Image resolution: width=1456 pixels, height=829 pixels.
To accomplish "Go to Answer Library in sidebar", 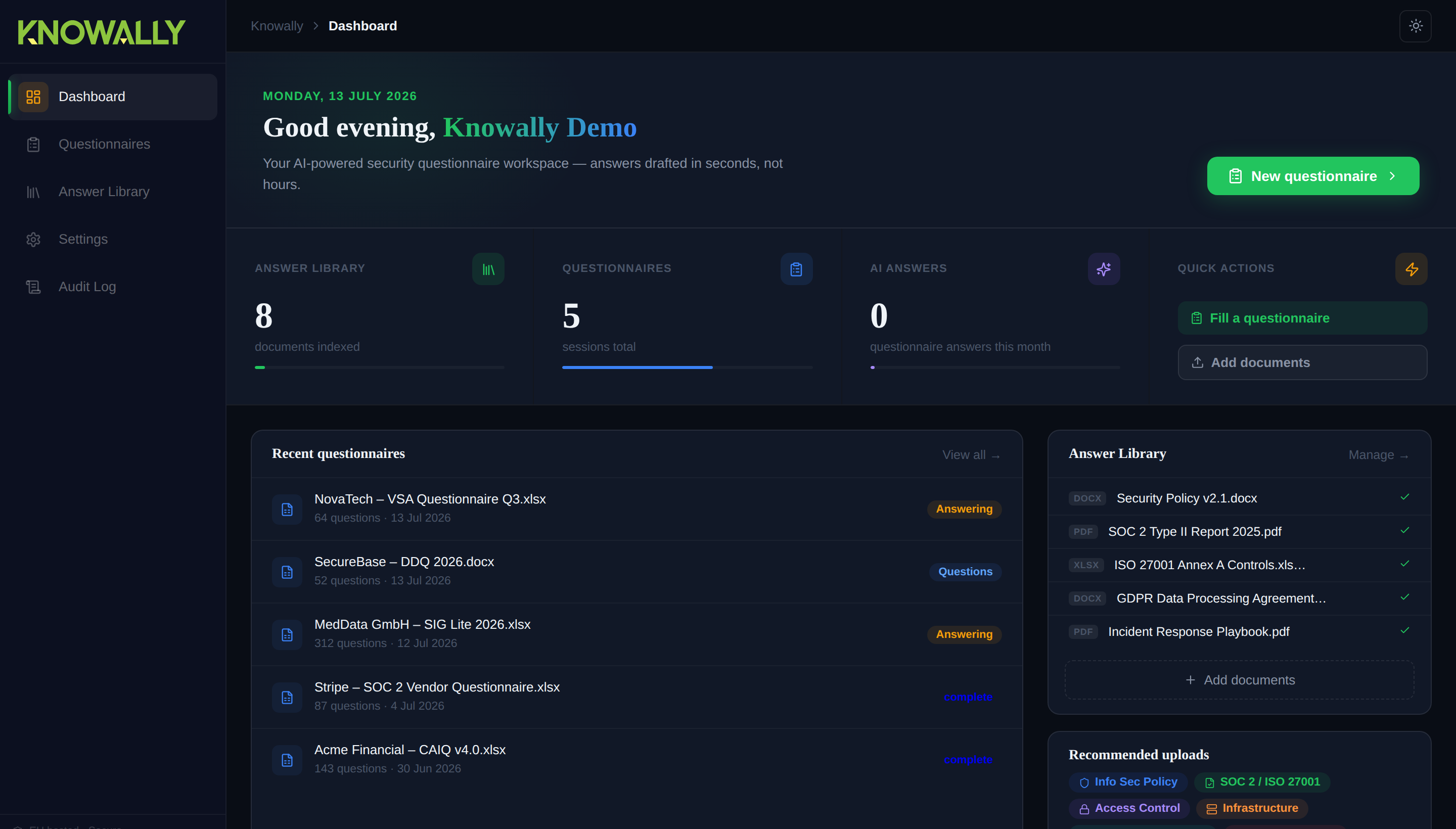I will [x=113, y=192].
